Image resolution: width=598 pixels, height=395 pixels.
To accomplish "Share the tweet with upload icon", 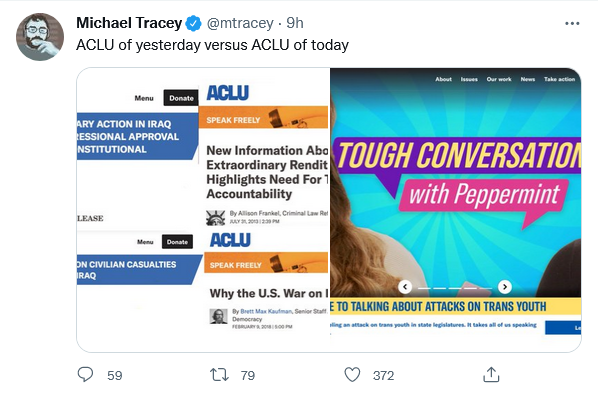I will 491,374.
